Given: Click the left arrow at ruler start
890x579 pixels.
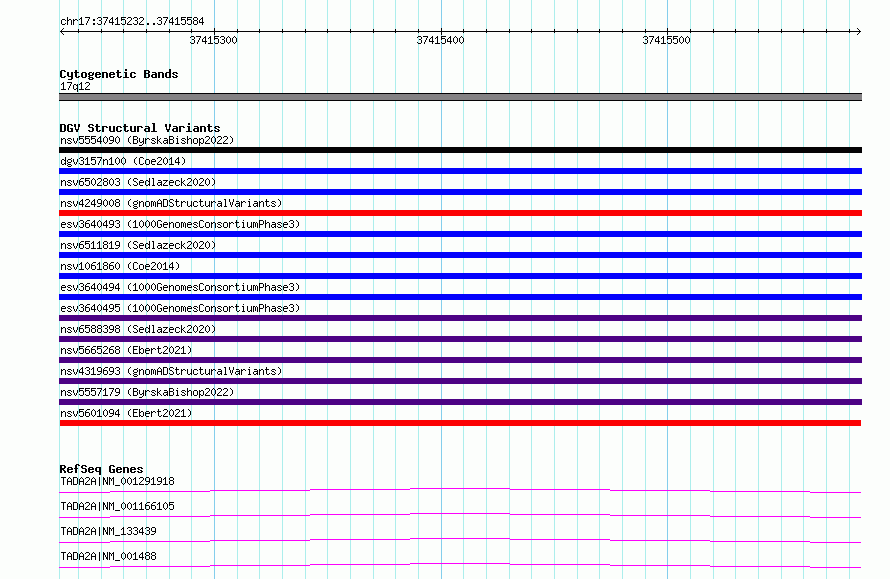Looking at the screenshot, I should point(62,32).
